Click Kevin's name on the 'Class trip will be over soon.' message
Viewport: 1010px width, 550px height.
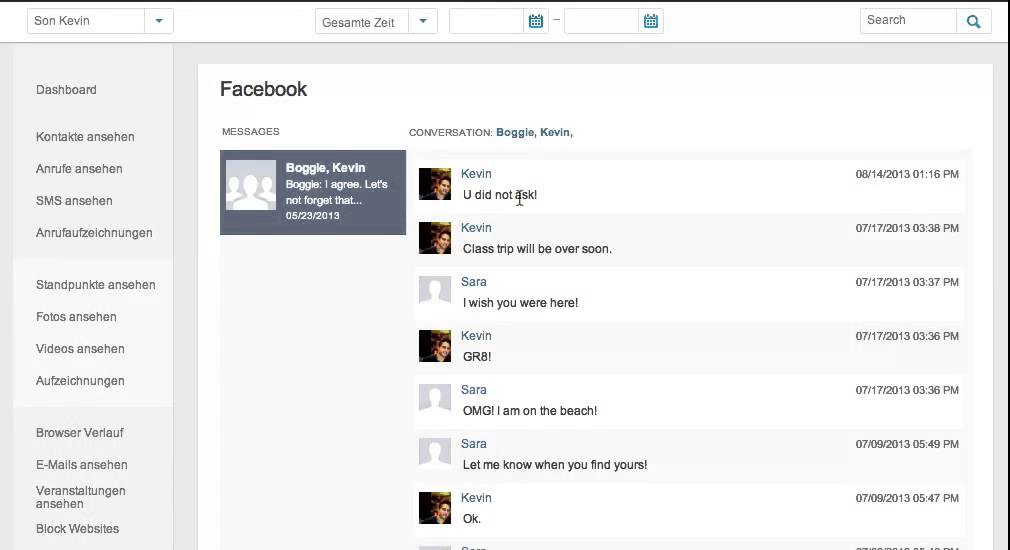pos(476,228)
